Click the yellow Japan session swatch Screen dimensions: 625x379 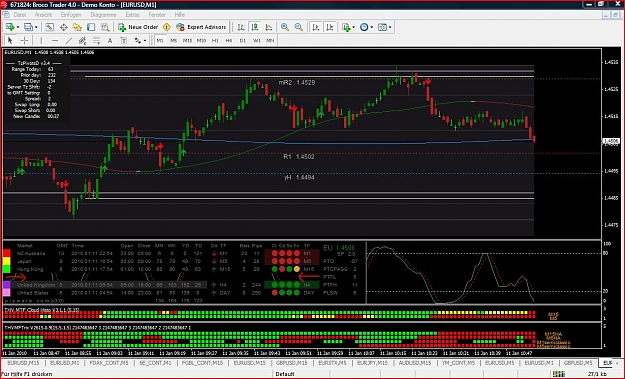[7, 261]
